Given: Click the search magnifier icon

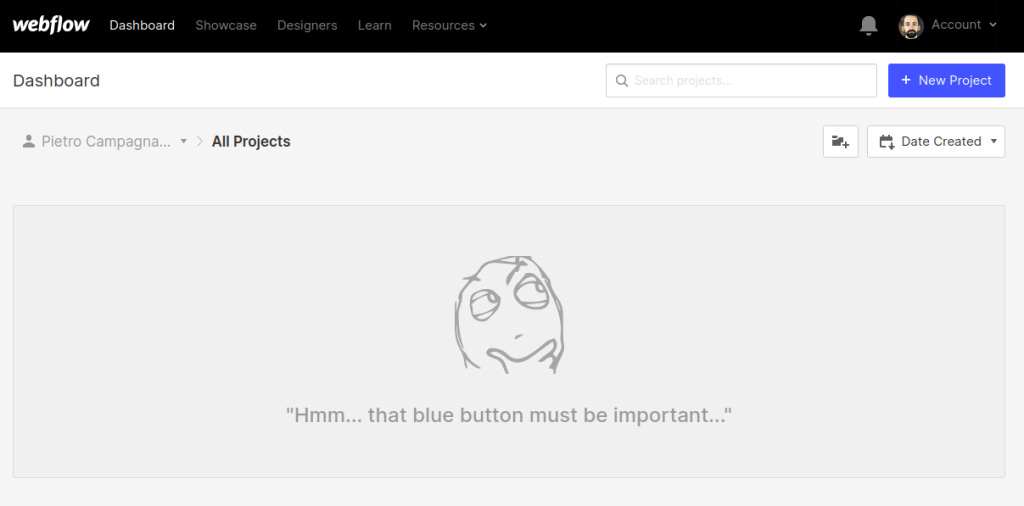Looking at the screenshot, I should (622, 81).
